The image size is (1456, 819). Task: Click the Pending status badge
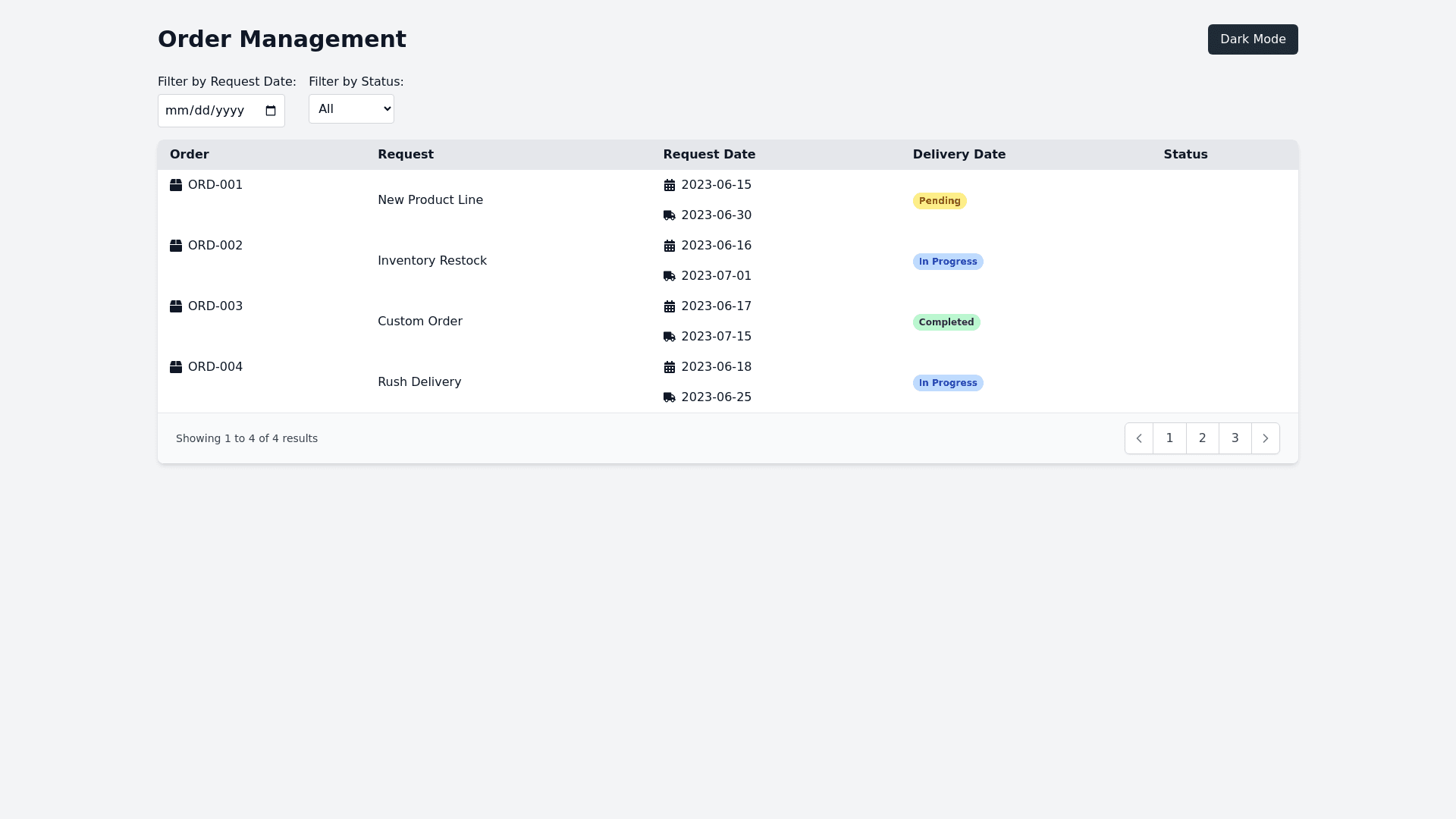coord(940,201)
